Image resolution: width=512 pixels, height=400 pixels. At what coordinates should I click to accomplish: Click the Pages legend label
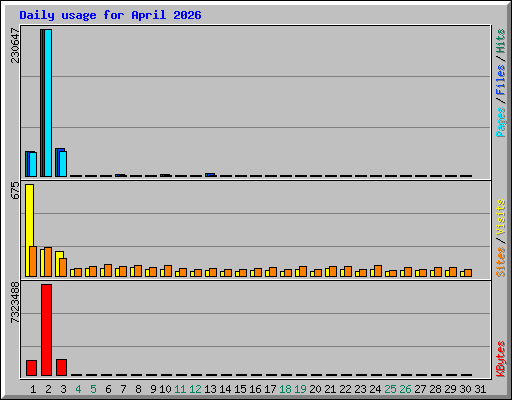click(x=501, y=122)
